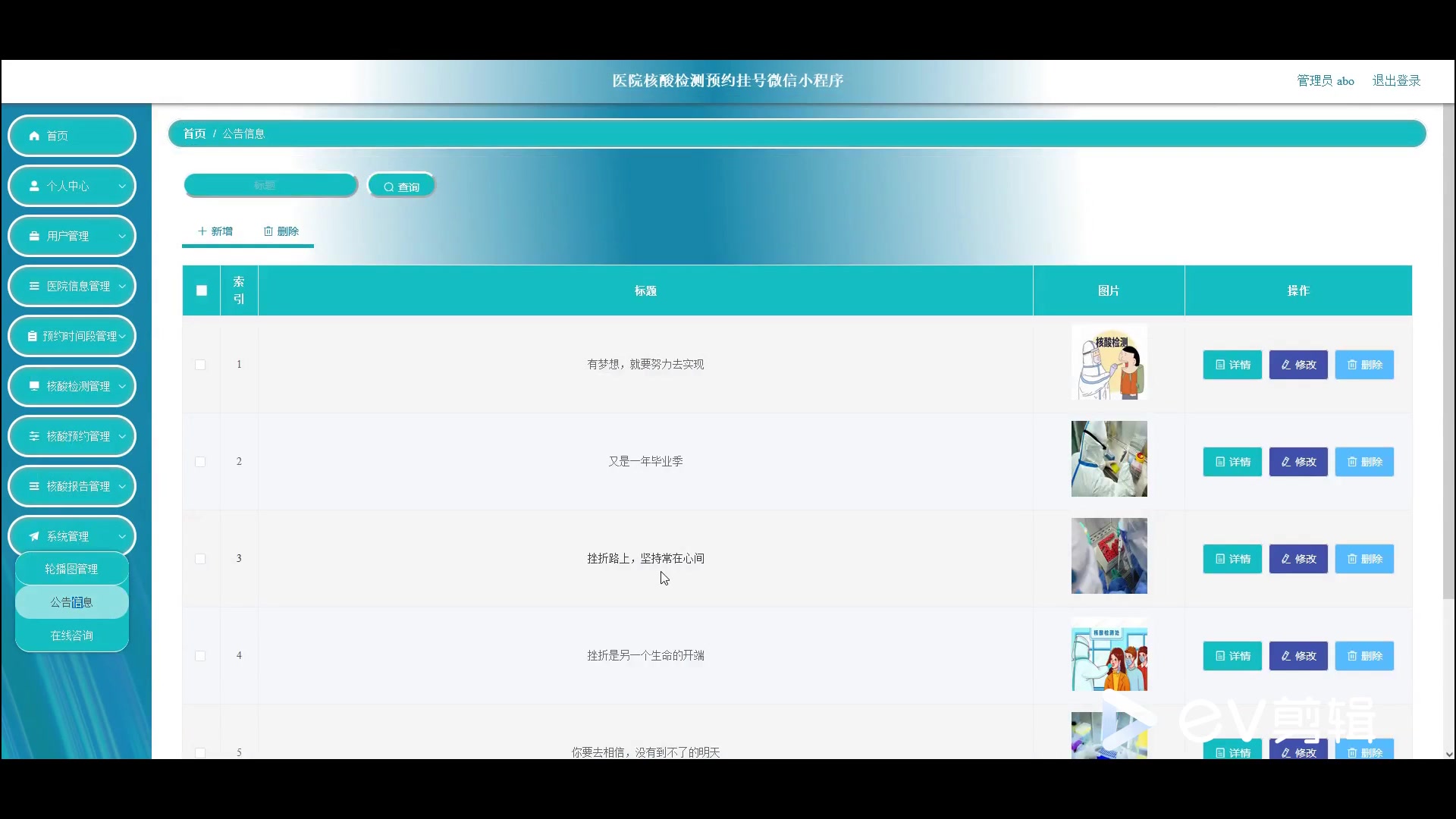The image size is (1456, 819).
Task: Click the 标题 search input field
Action: pos(270,185)
